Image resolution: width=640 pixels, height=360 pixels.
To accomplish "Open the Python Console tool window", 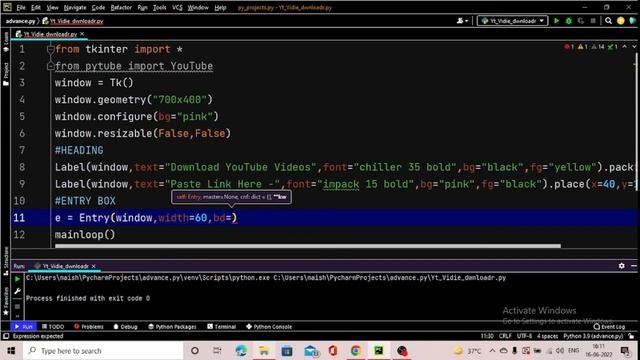I will coord(269,327).
